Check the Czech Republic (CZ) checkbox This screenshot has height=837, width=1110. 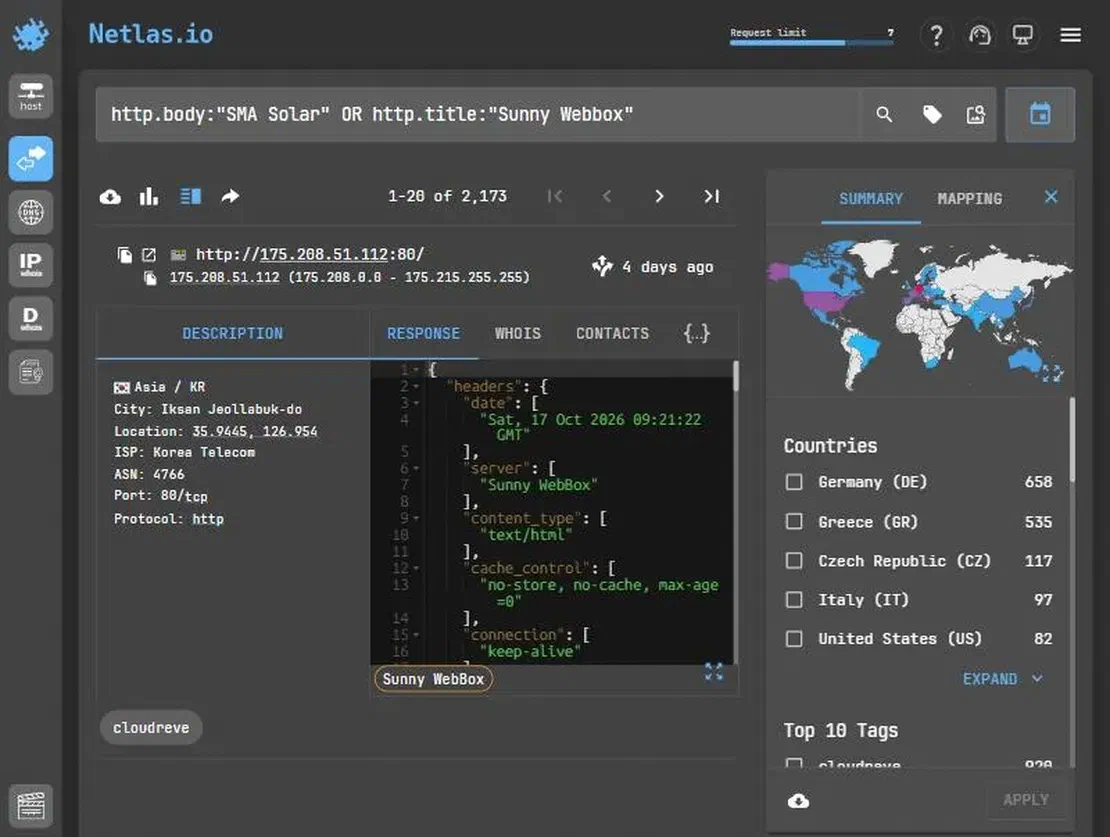[794, 561]
